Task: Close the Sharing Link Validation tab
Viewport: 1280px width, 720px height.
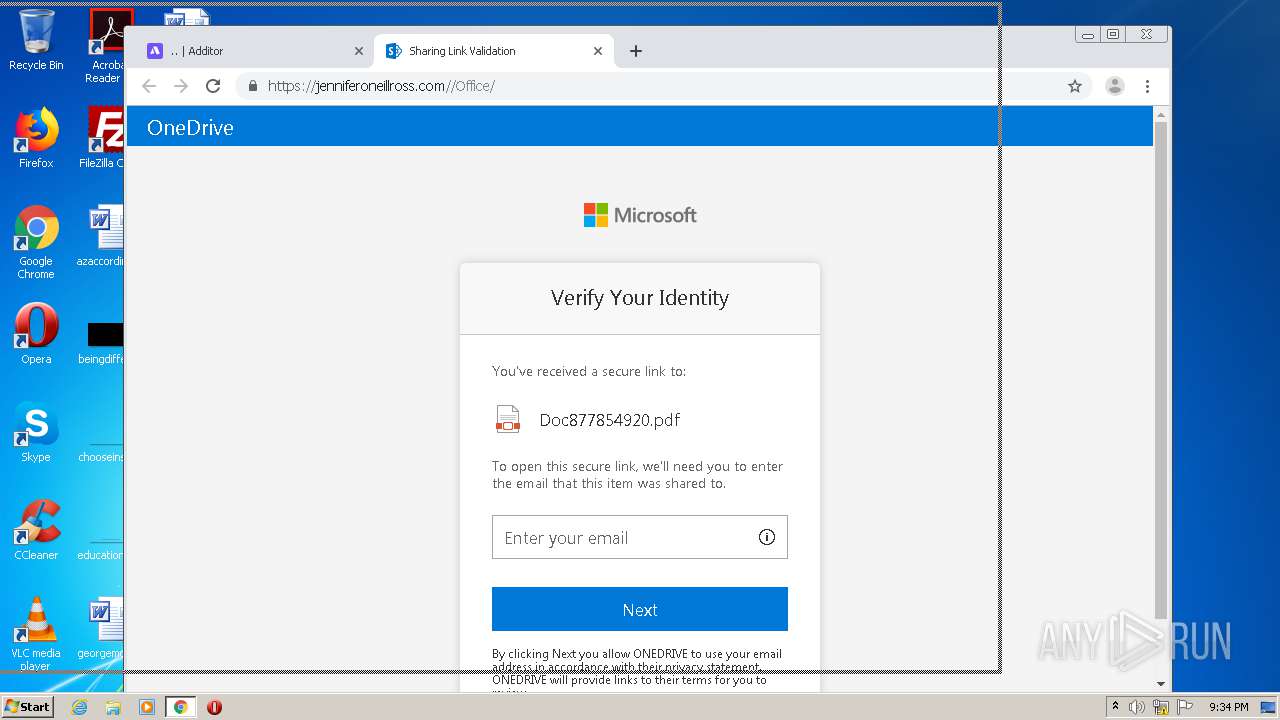Action: click(x=598, y=51)
